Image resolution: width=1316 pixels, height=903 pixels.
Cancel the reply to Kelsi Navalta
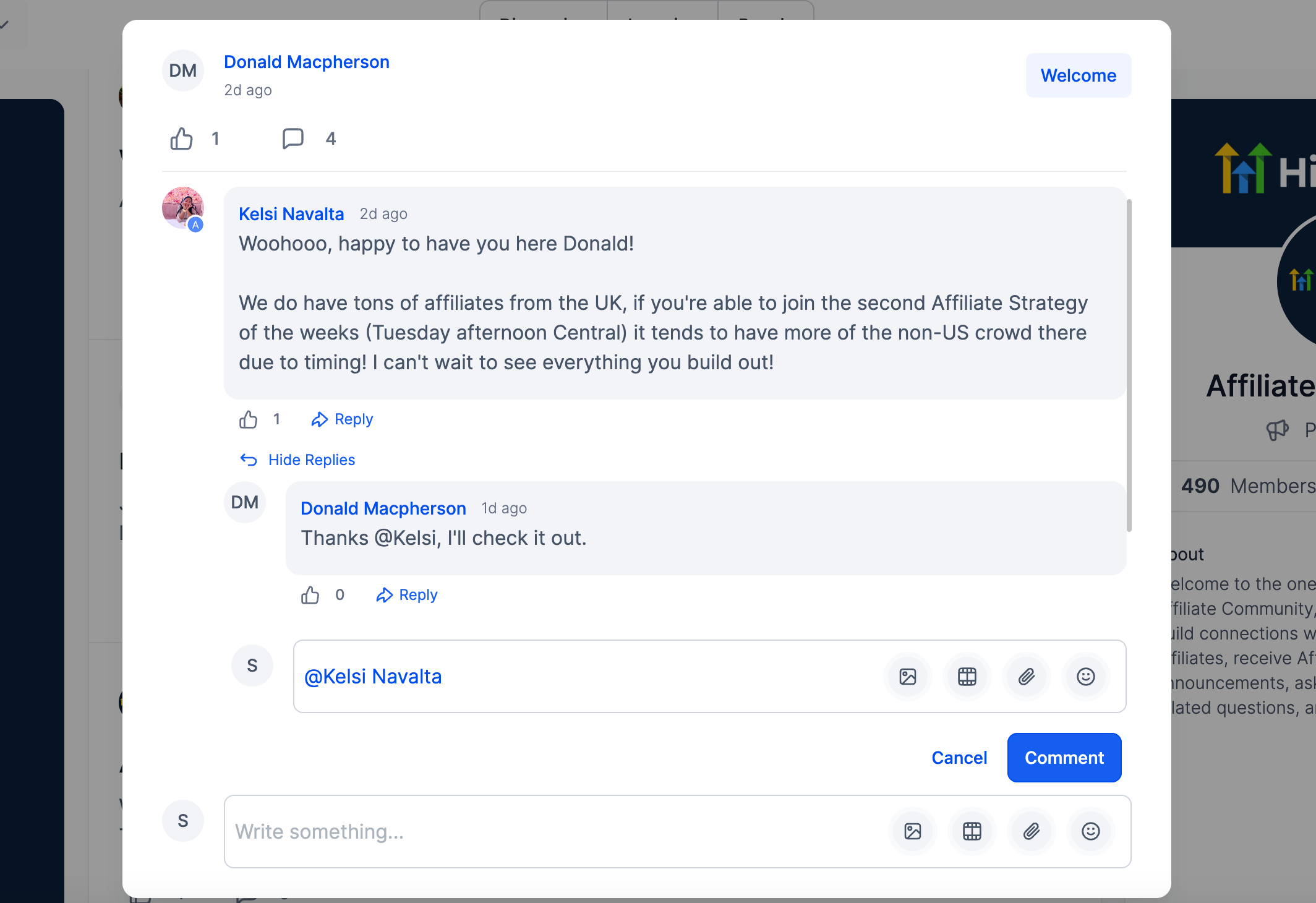[959, 758]
